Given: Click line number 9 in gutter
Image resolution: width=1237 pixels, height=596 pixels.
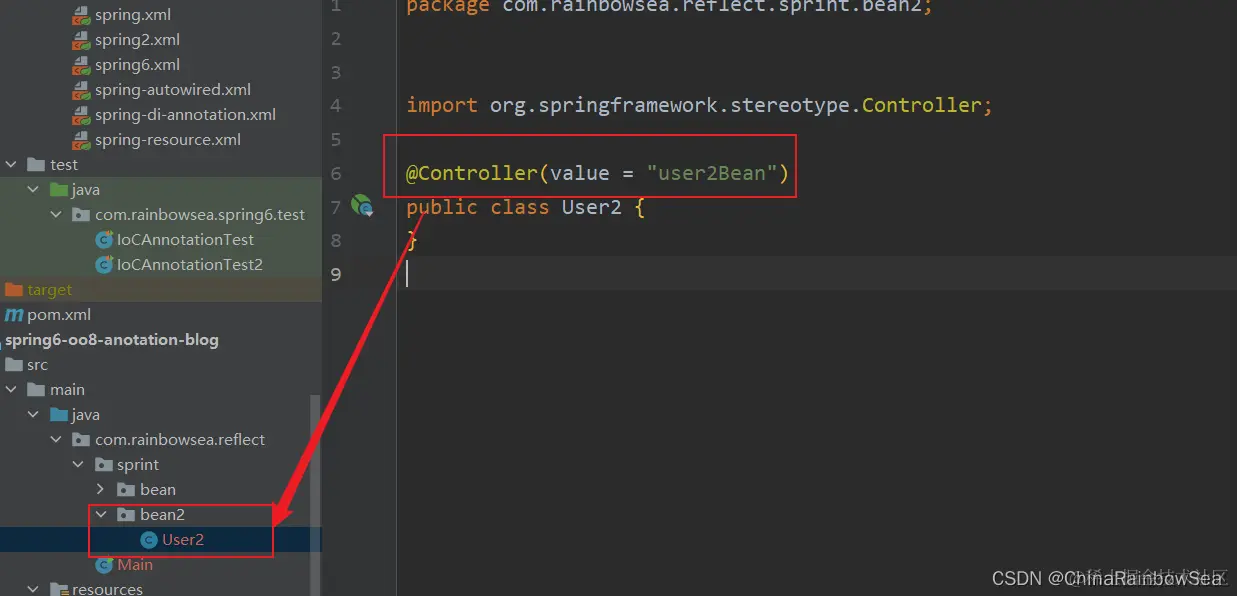Looking at the screenshot, I should (336, 274).
